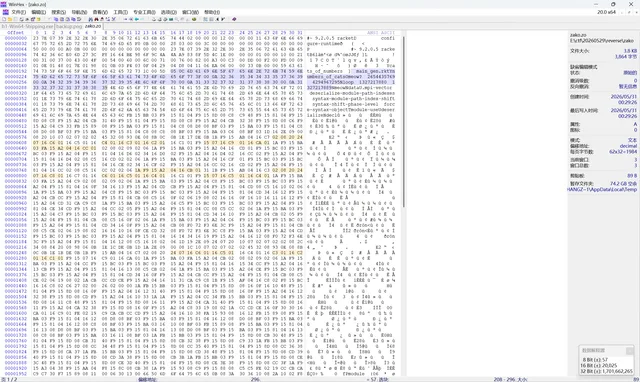Click the 3.8 KB file size value
The height and width of the screenshot is (382, 640).
coord(630,51)
